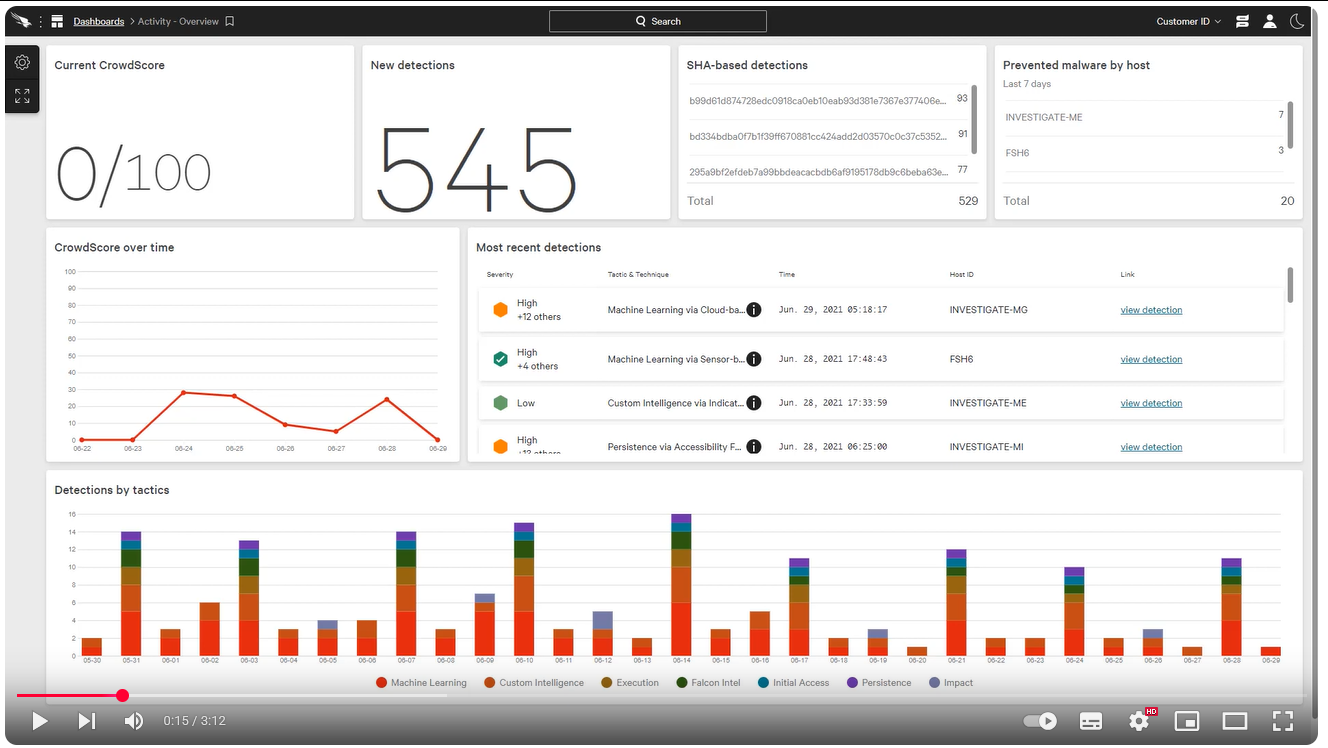Go to Dashboards breadcrumb
Screen dimensions: 1328x748
point(99,21)
